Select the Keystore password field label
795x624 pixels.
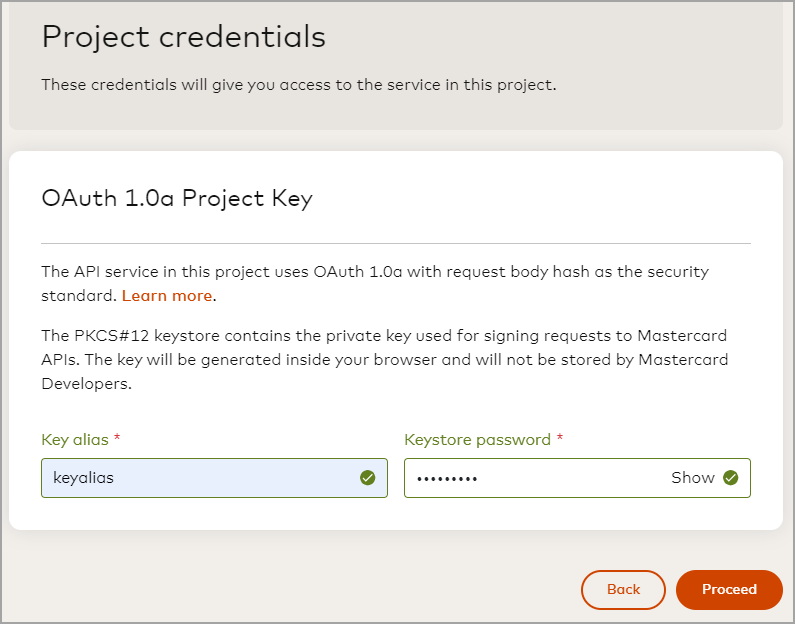(x=478, y=439)
